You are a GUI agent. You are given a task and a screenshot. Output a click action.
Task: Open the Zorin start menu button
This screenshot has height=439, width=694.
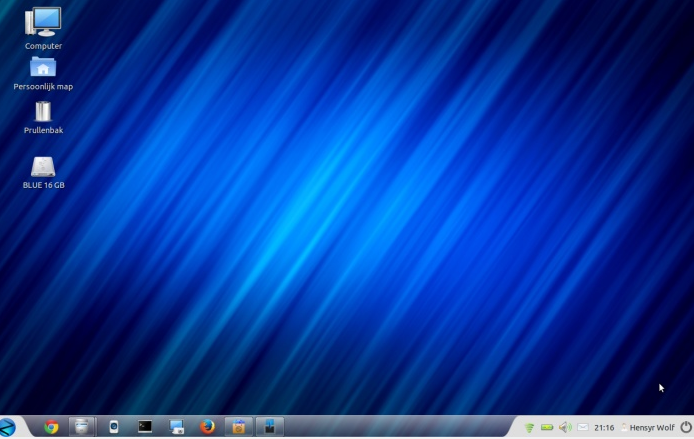pos(8,427)
